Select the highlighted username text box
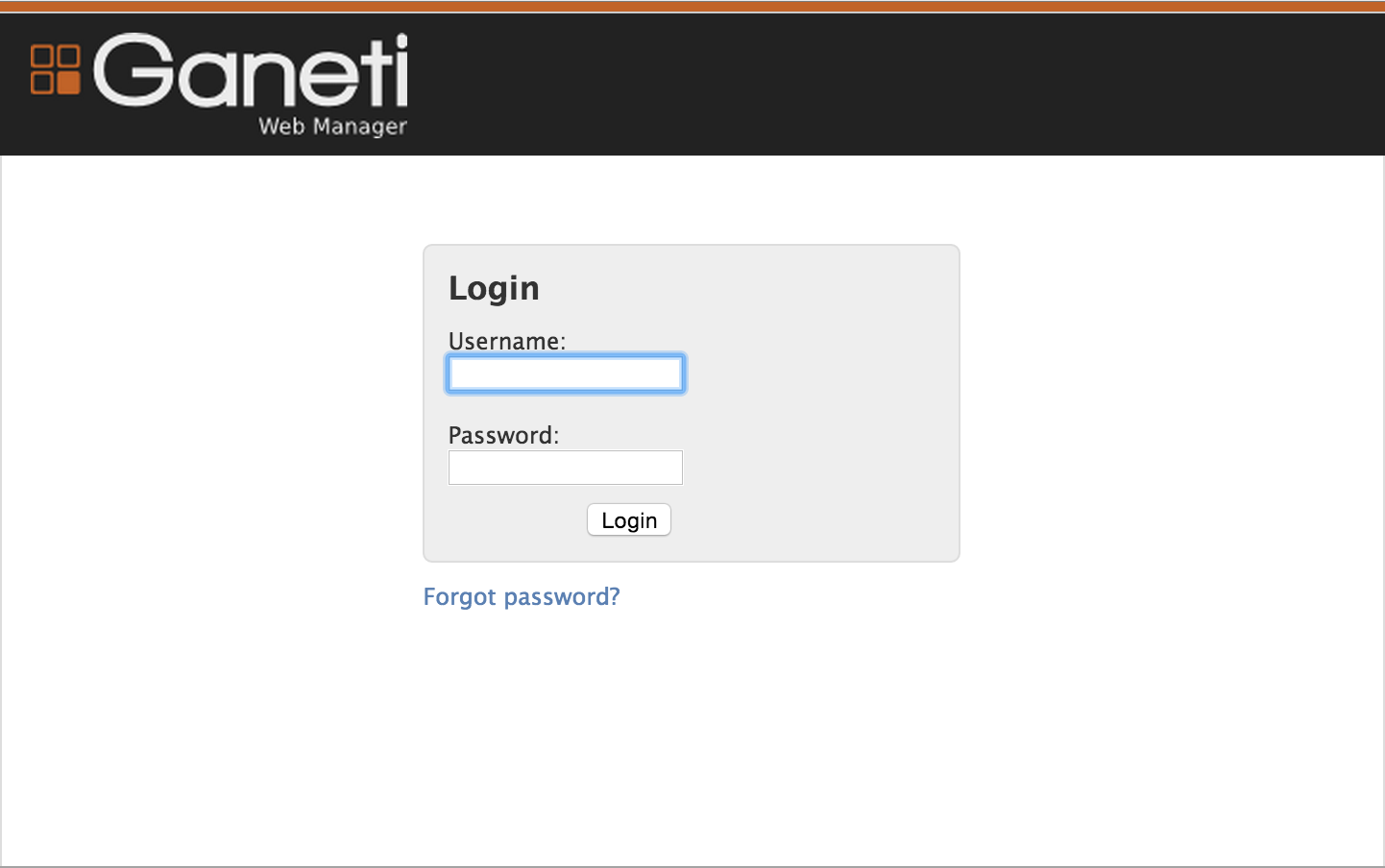This screenshot has height=868, width=1385. [565, 373]
